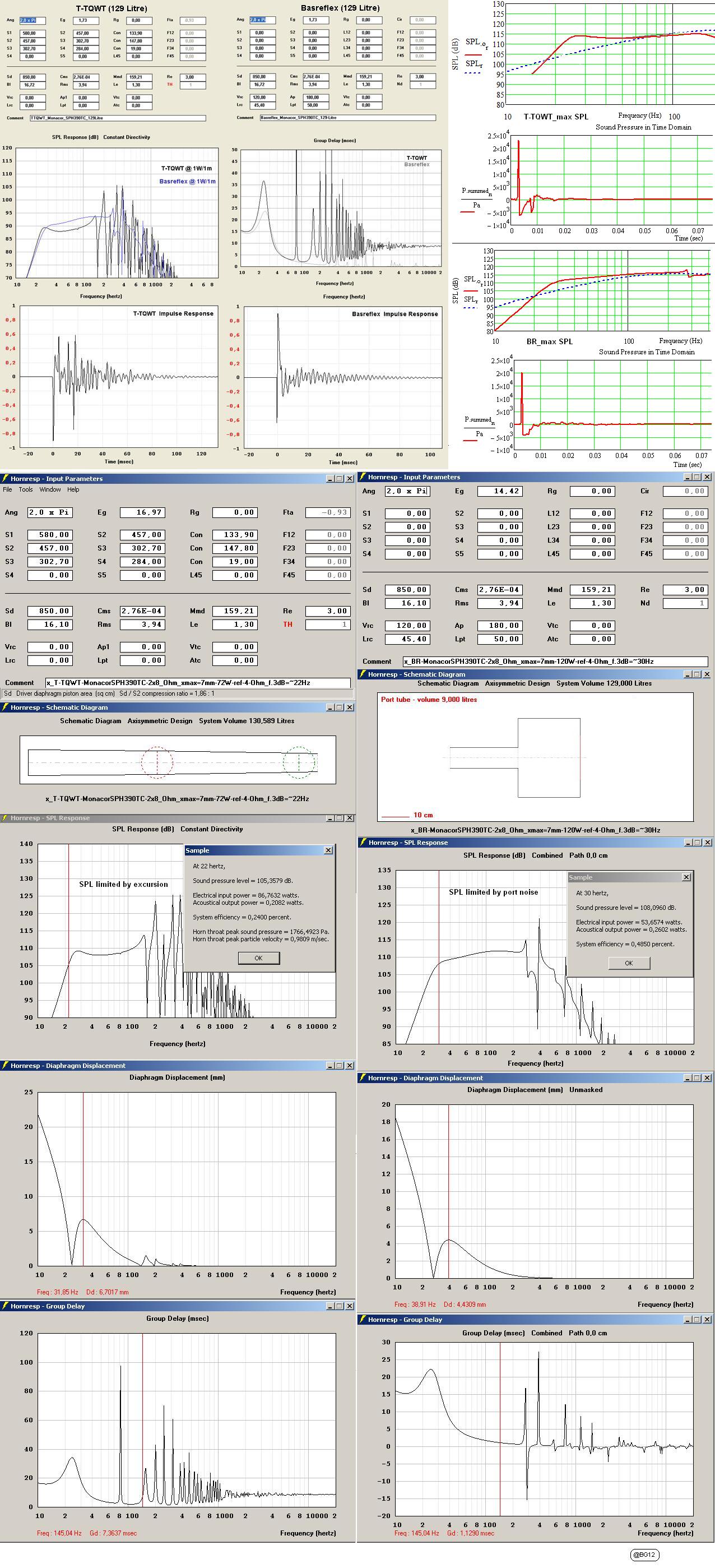
Task: Select the Eg field showing 16,97
Action: [x=142, y=512]
